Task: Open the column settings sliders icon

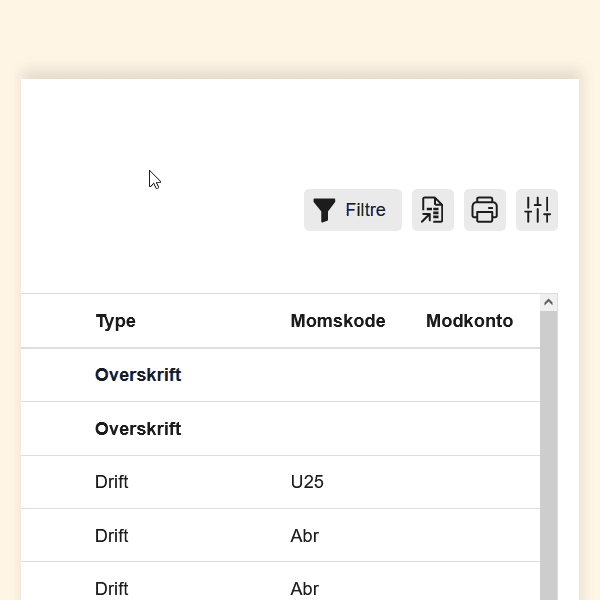Action: pos(537,210)
